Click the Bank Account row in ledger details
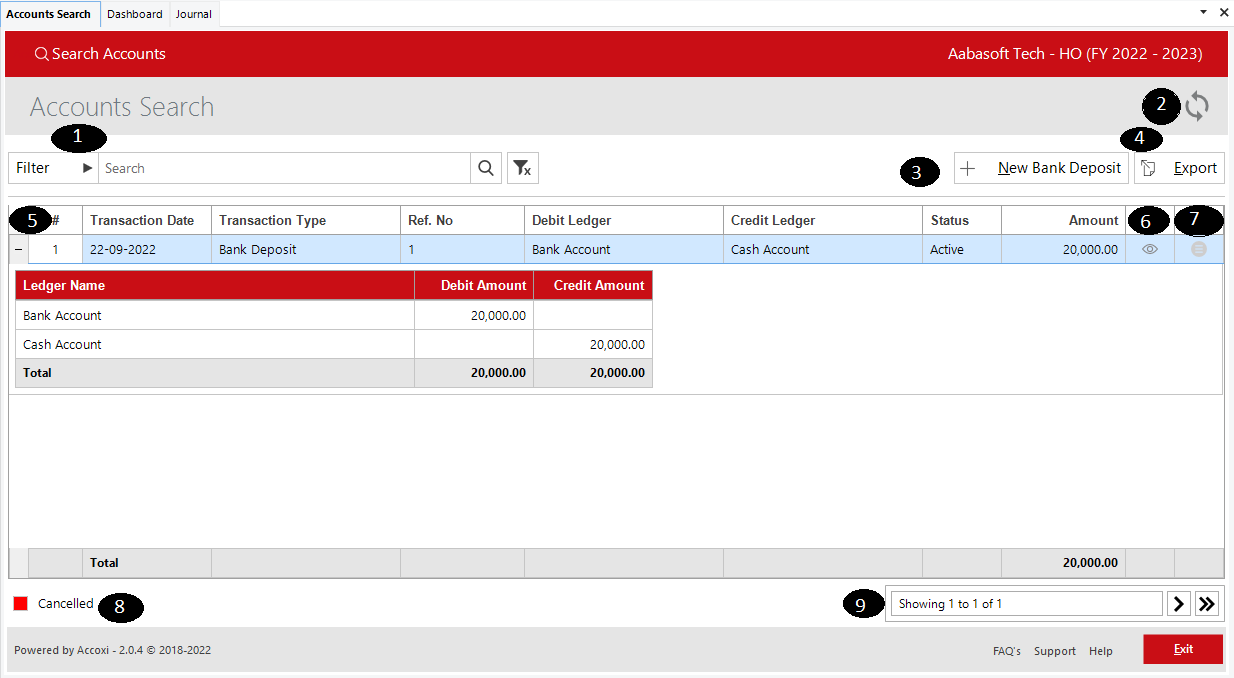 point(334,315)
